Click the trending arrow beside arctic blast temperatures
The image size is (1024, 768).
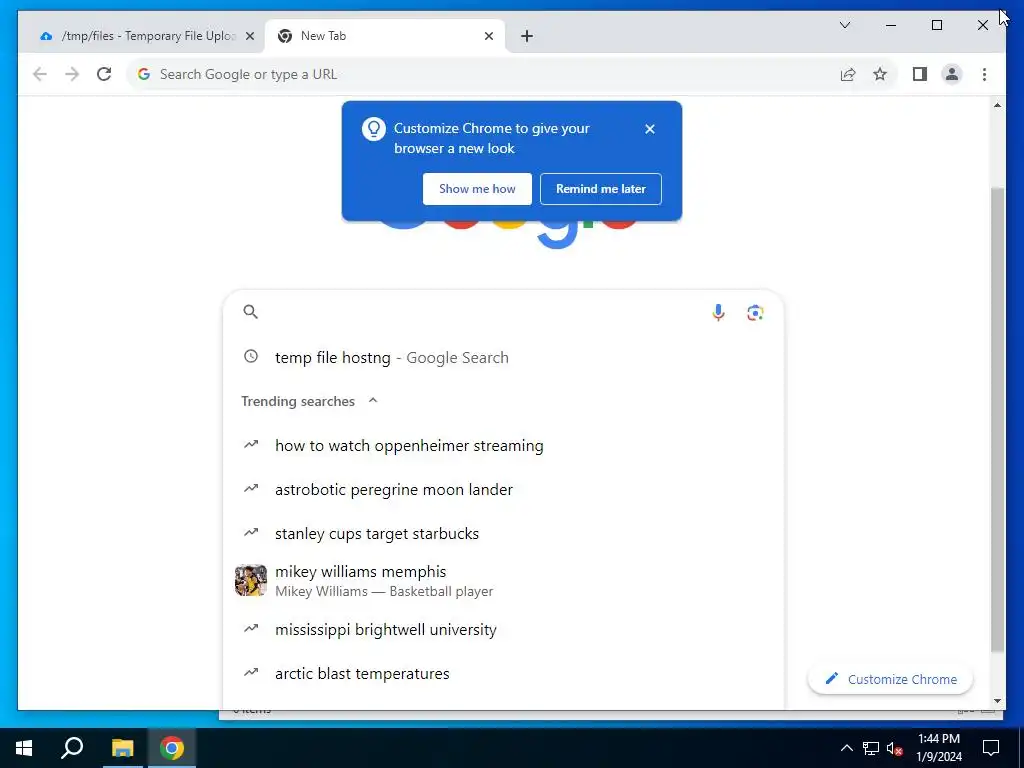(x=251, y=672)
